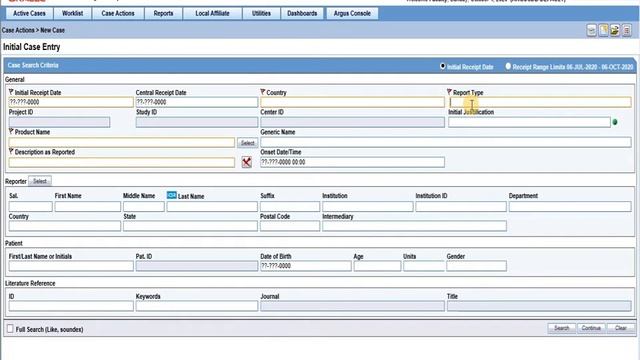Click the reporter Middle Name field
The width and height of the screenshot is (640, 360).
144,207
